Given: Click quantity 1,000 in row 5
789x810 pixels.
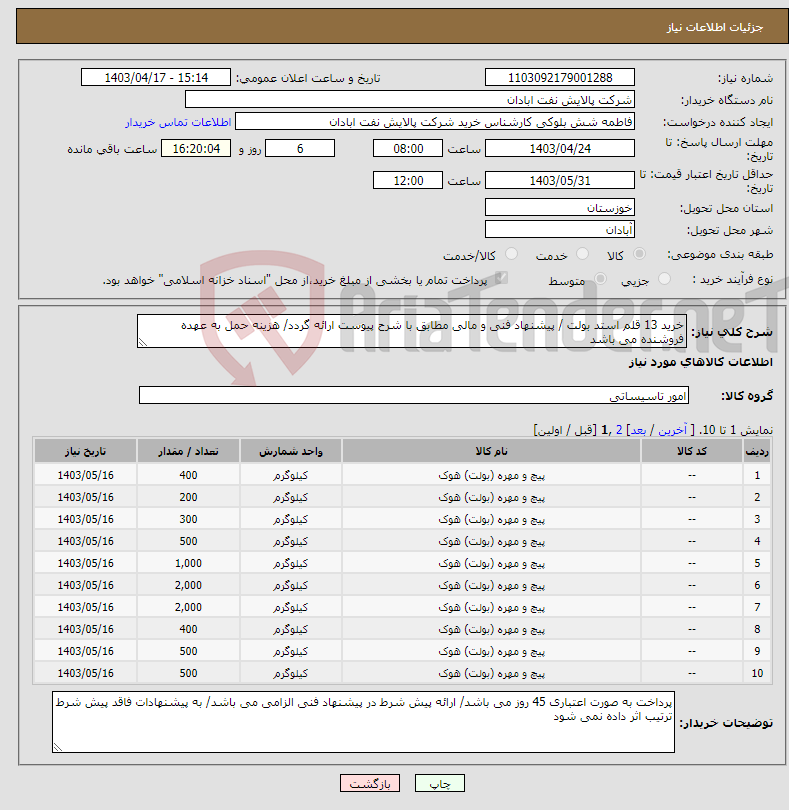Looking at the screenshot, I should [188, 563].
